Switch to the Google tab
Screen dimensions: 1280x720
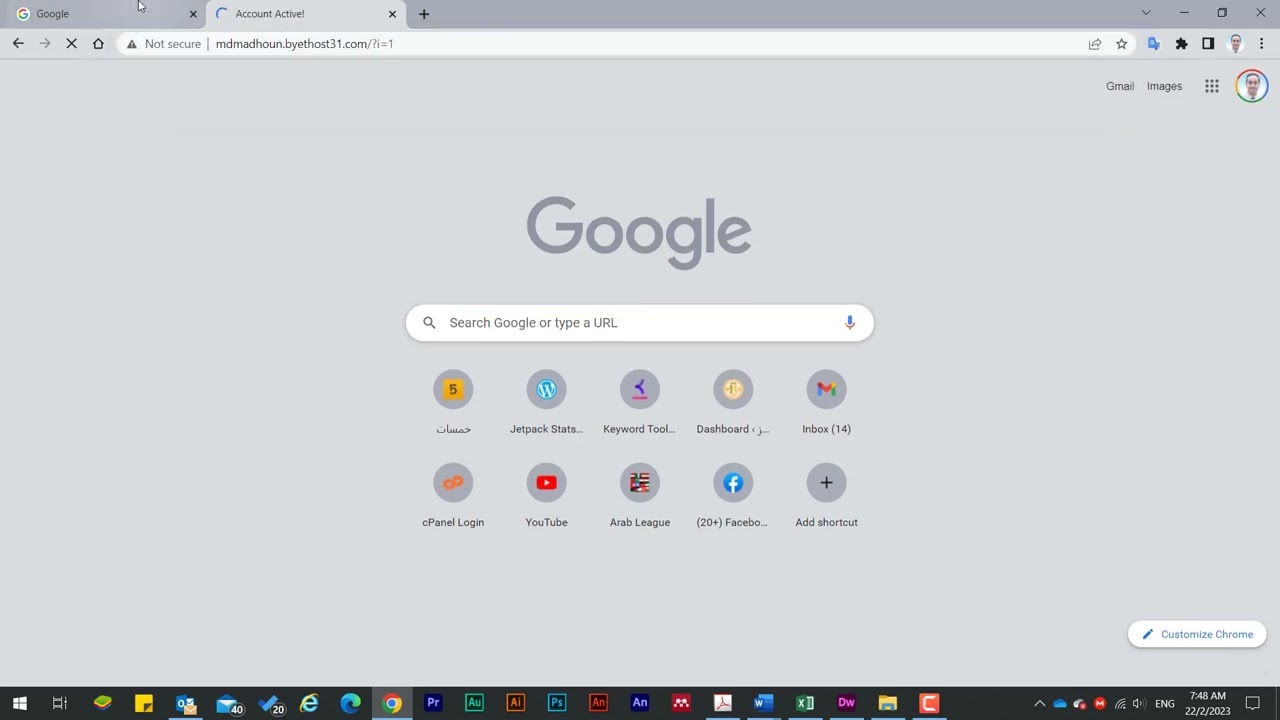[x=104, y=14]
